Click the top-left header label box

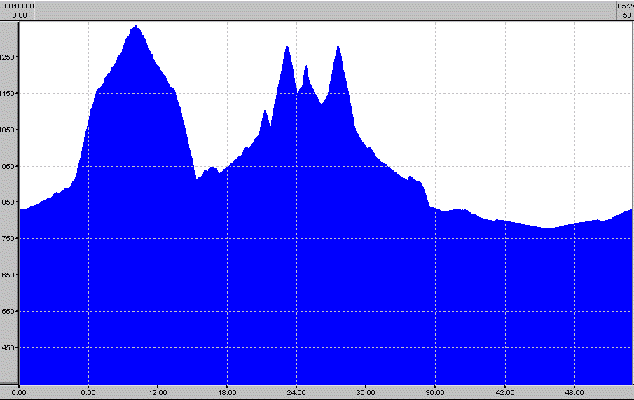tap(20, 10)
